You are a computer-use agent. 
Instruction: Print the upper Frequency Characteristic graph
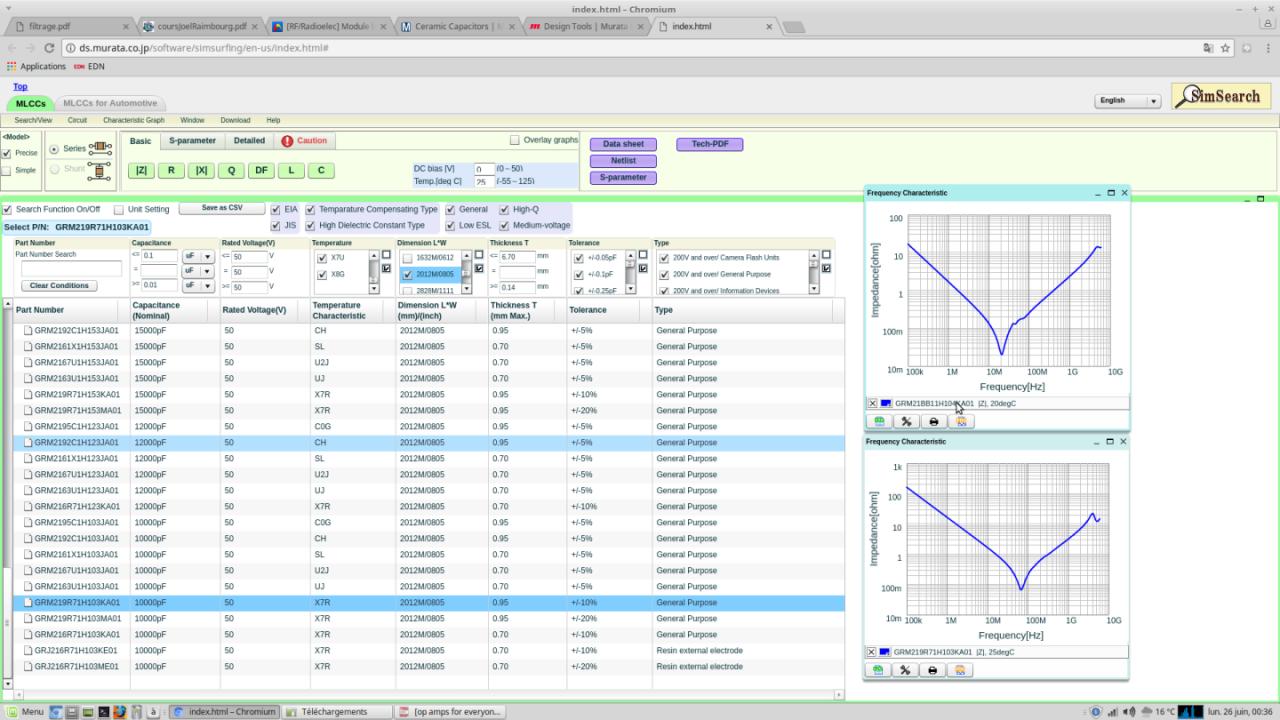click(x=934, y=422)
